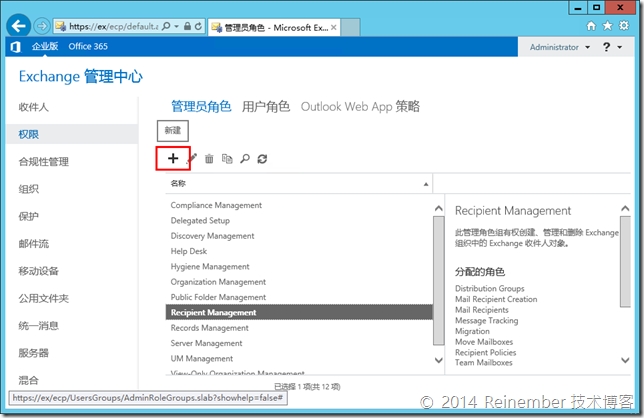Select Delegated Setup role group
Viewport: 644px width, 418px height.
[299, 220]
